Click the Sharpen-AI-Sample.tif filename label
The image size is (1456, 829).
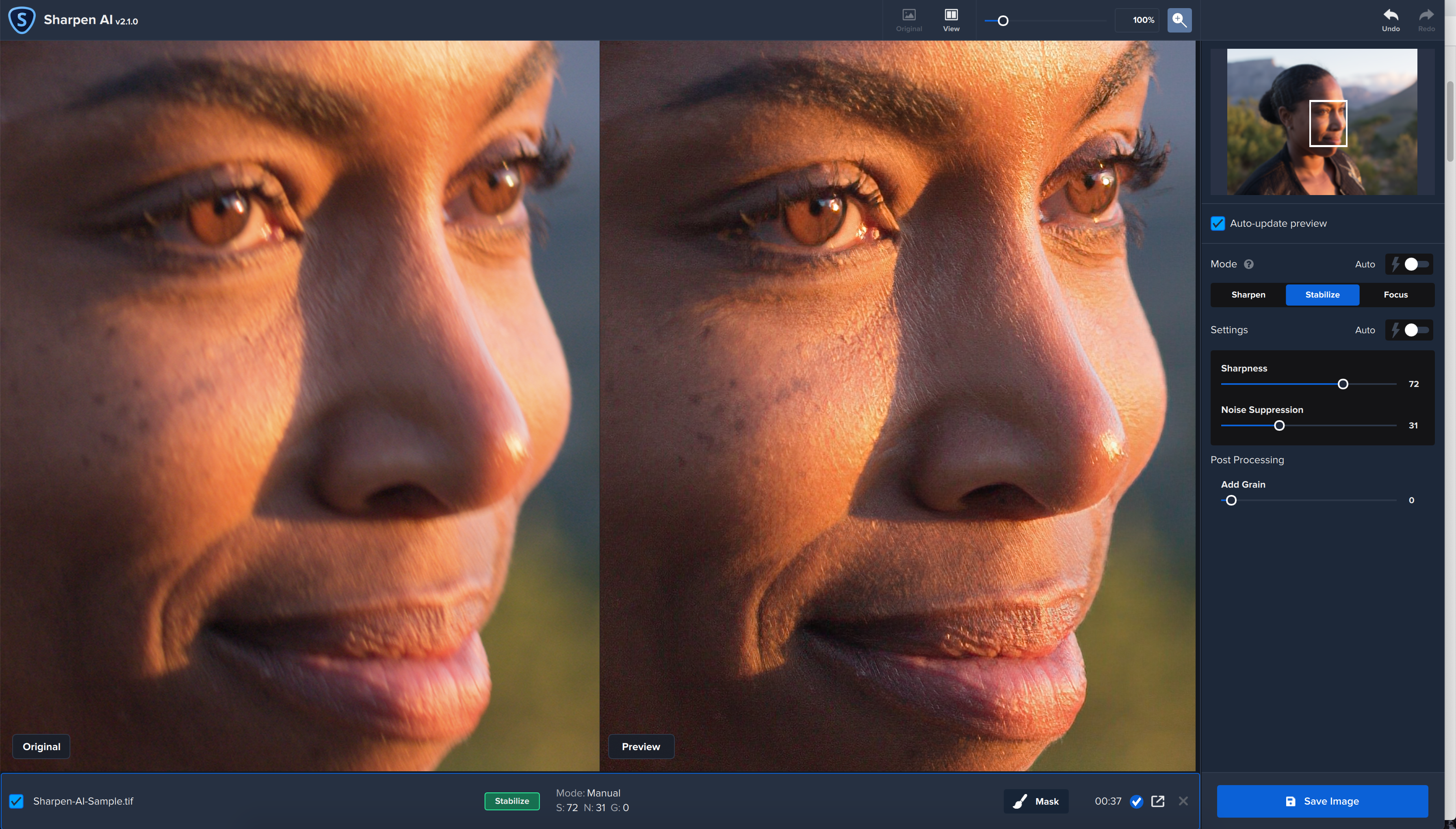pos(83,800)
